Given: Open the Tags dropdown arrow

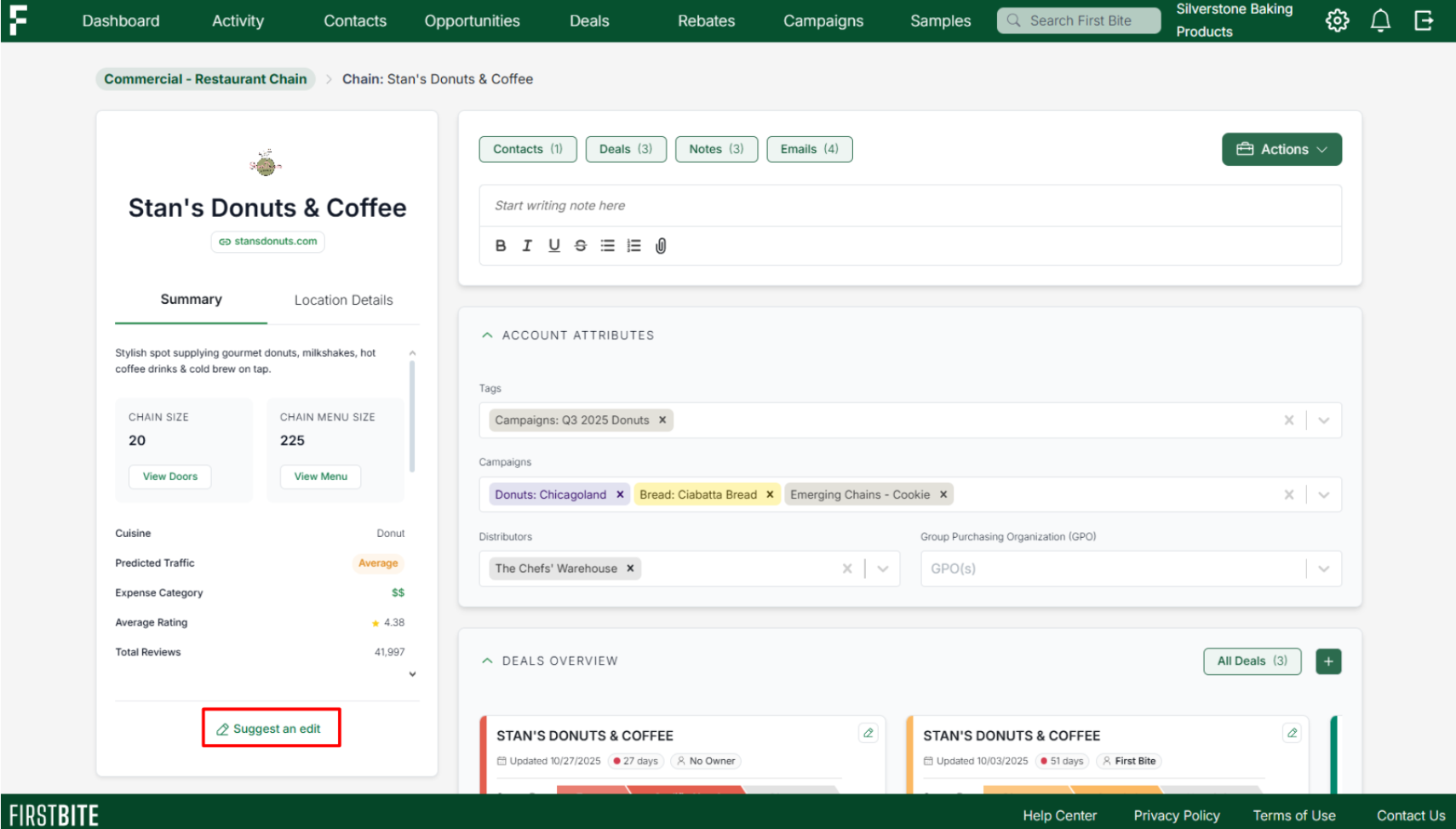Looking at the screenshot, I should coord(1324,420).
